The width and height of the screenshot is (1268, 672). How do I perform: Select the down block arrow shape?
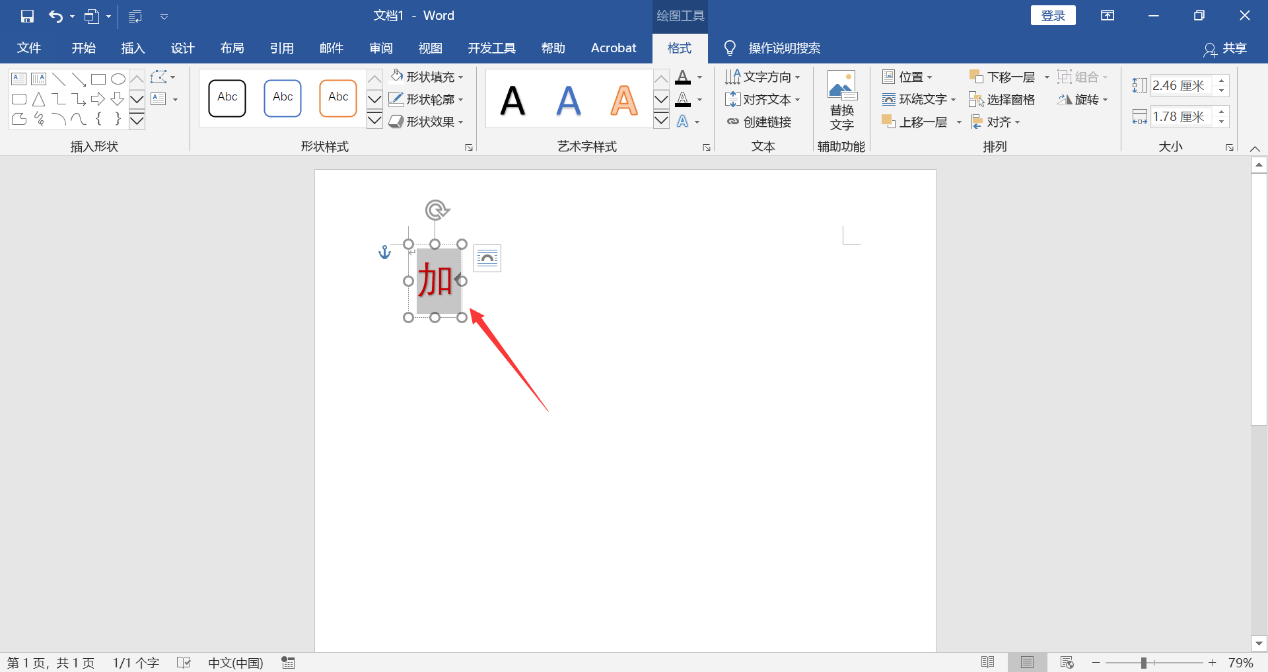tap(118, 99)
